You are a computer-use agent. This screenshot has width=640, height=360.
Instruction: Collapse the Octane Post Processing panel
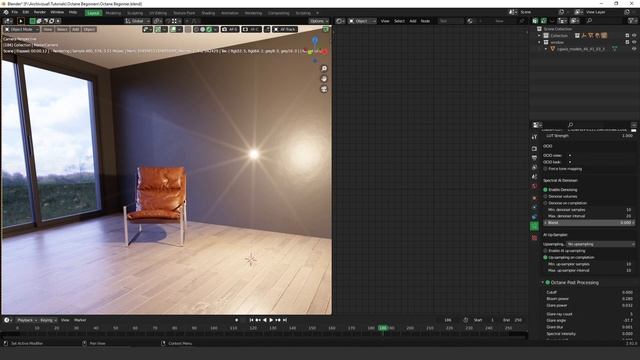click(x=542, y=282)
